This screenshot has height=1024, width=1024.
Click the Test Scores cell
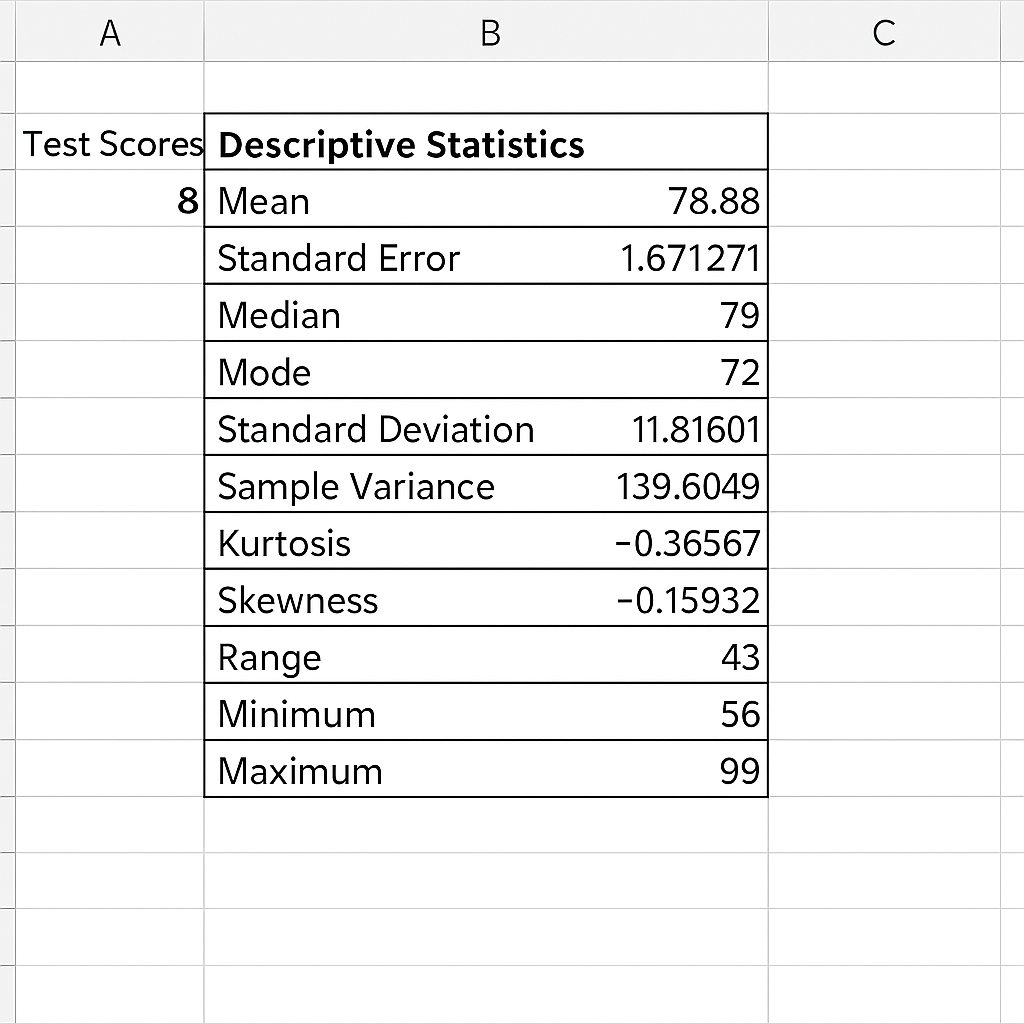point(111,144)
